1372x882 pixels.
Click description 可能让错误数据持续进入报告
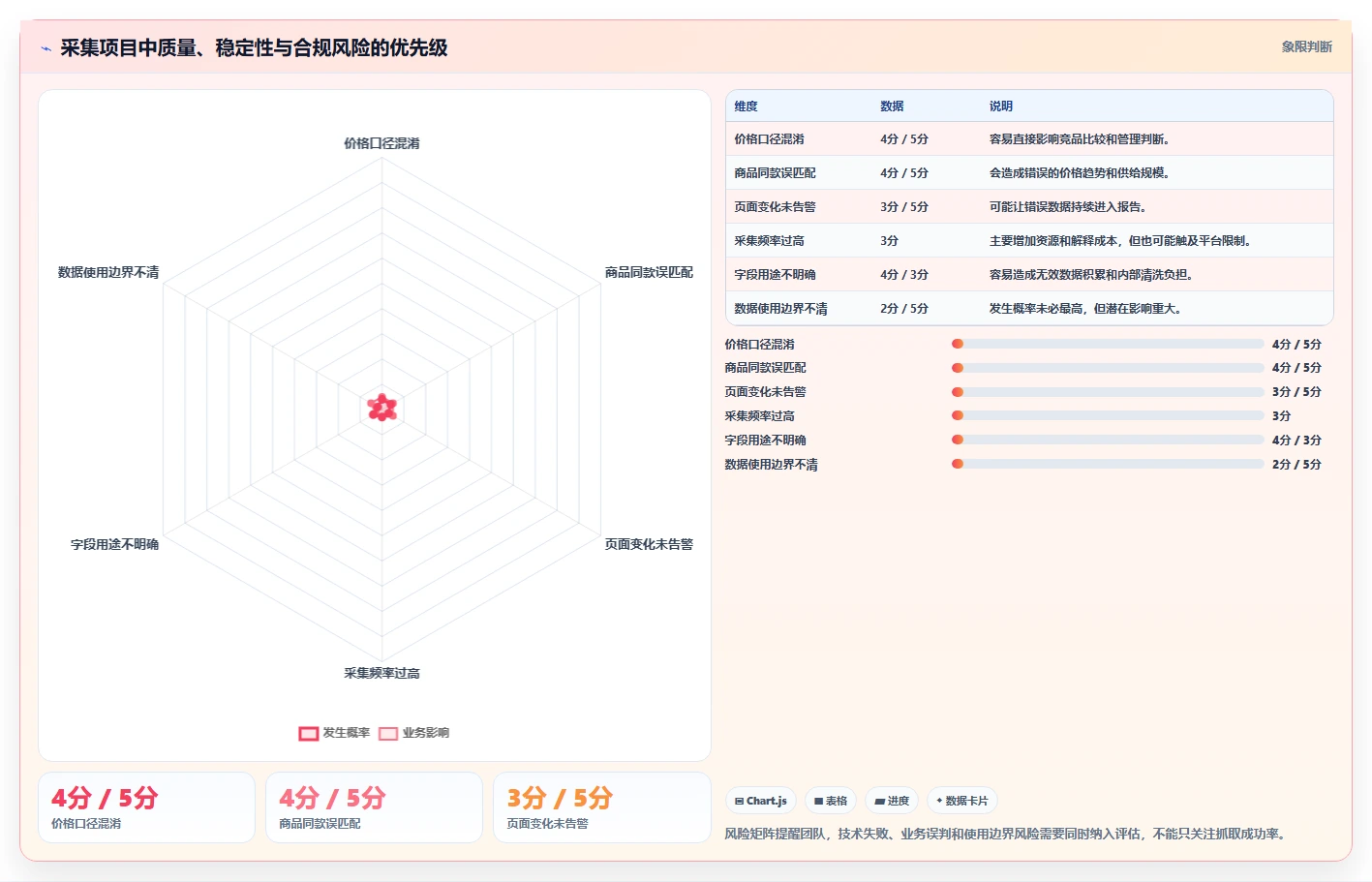click(1068, 207)
